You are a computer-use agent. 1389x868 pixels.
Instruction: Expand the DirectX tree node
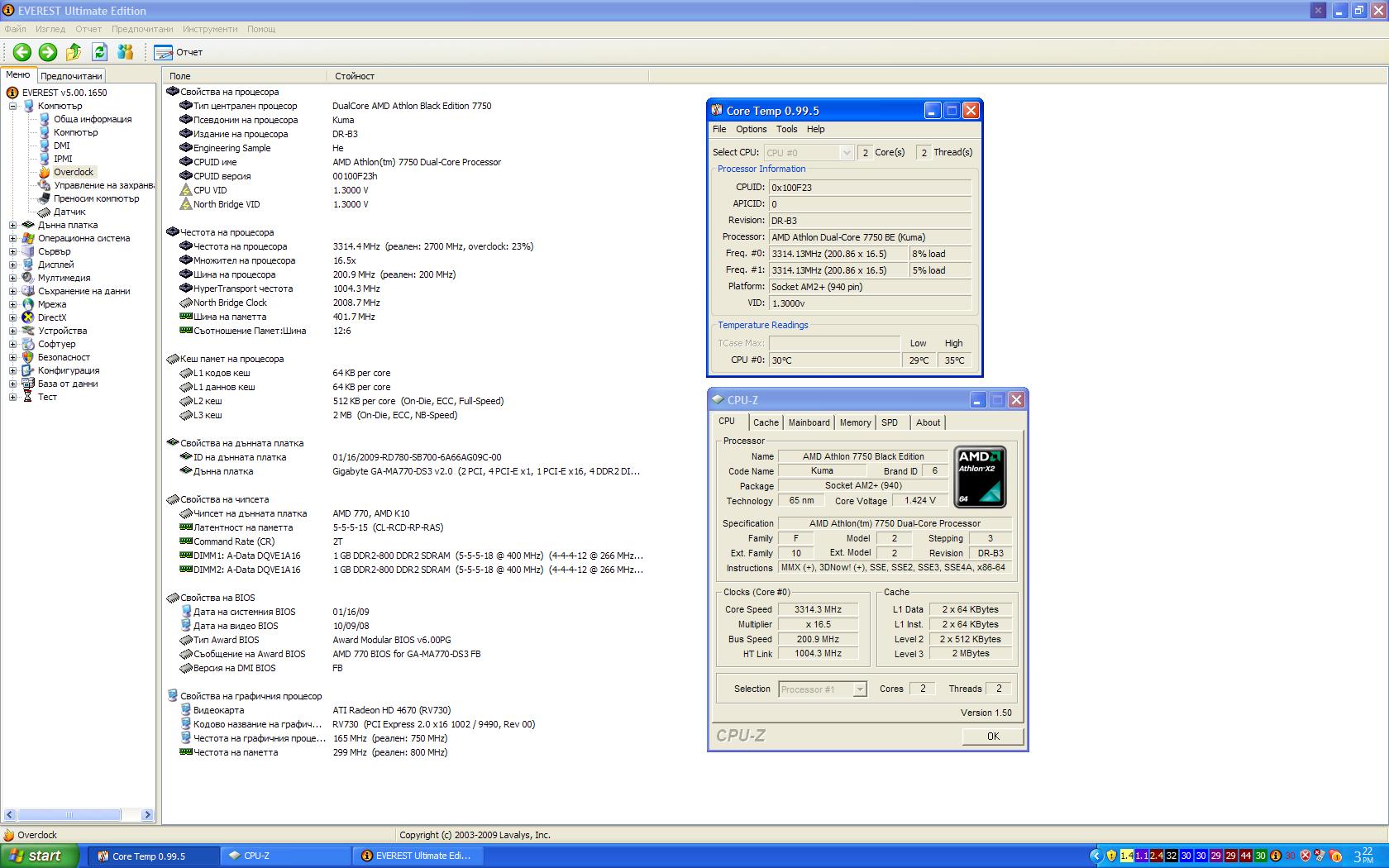[x=12, y=317]
